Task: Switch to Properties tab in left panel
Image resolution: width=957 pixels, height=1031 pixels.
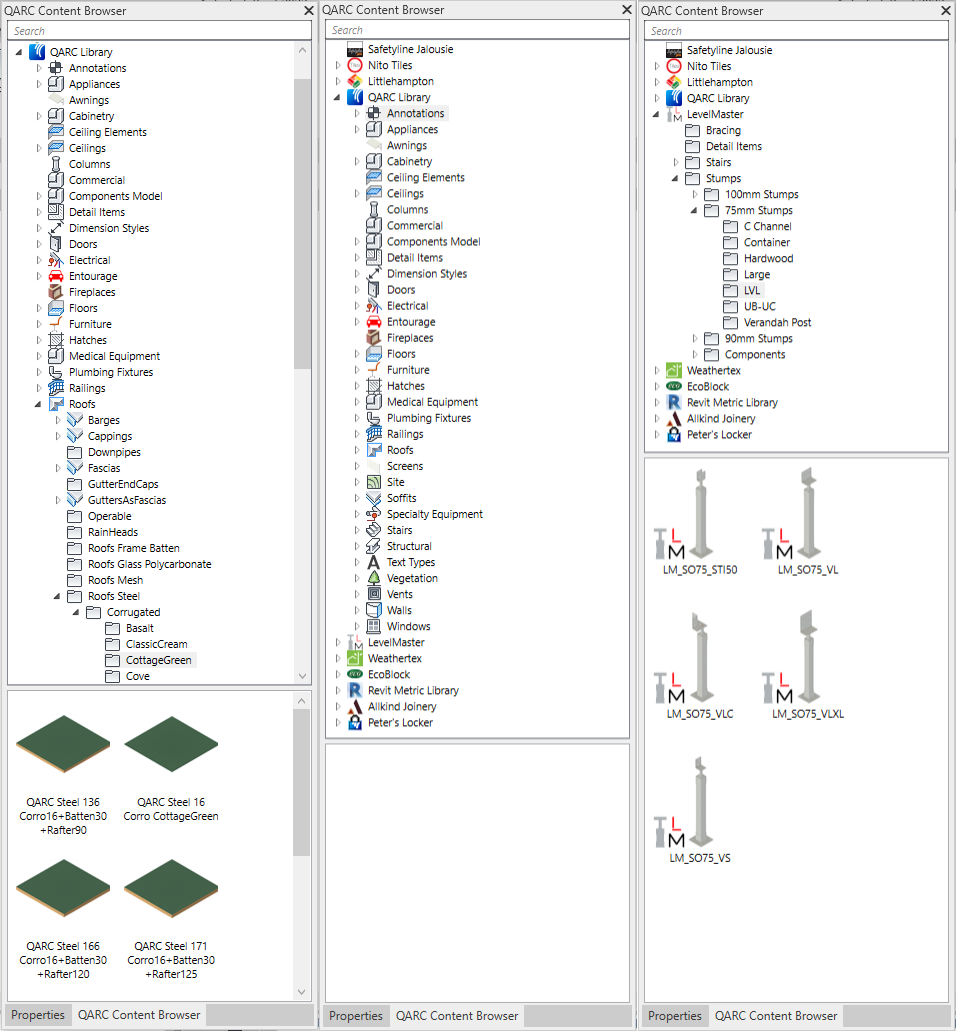Action: pos(38,1015)
